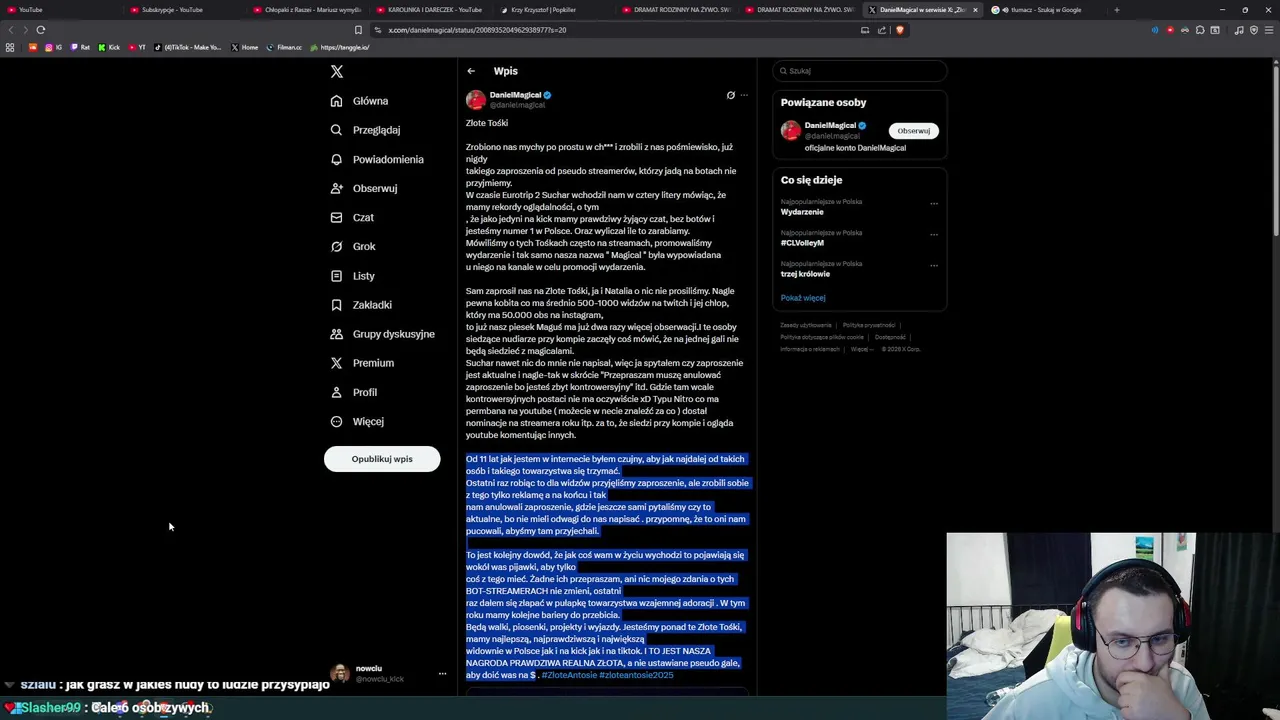1280x720 pixels.
Task: Open the browser hamburger menu
Action: coord(1268,30)
